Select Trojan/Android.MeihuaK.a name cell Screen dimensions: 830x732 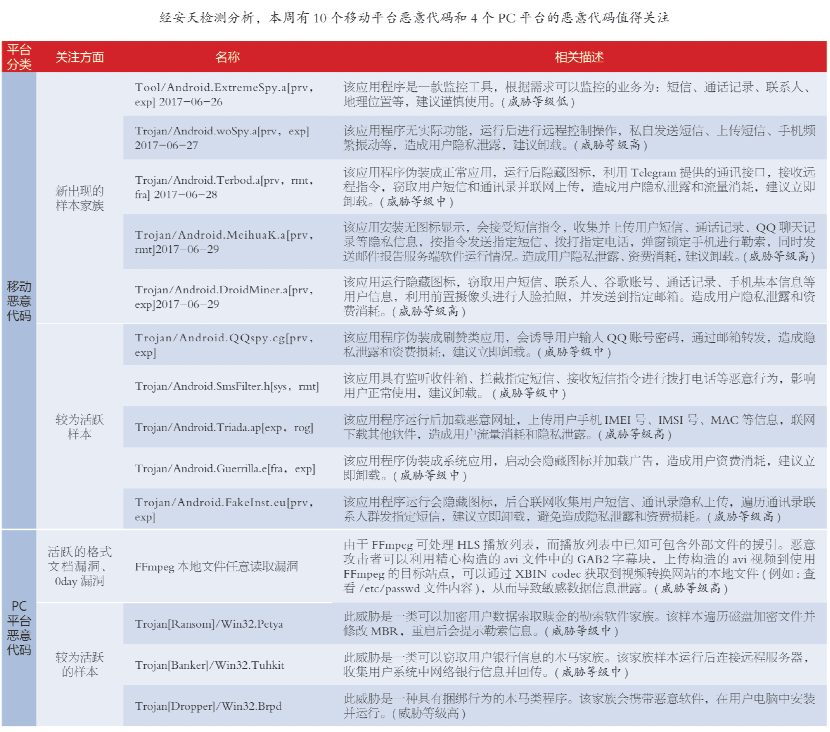pyautogui.click(x=228, y=242)
